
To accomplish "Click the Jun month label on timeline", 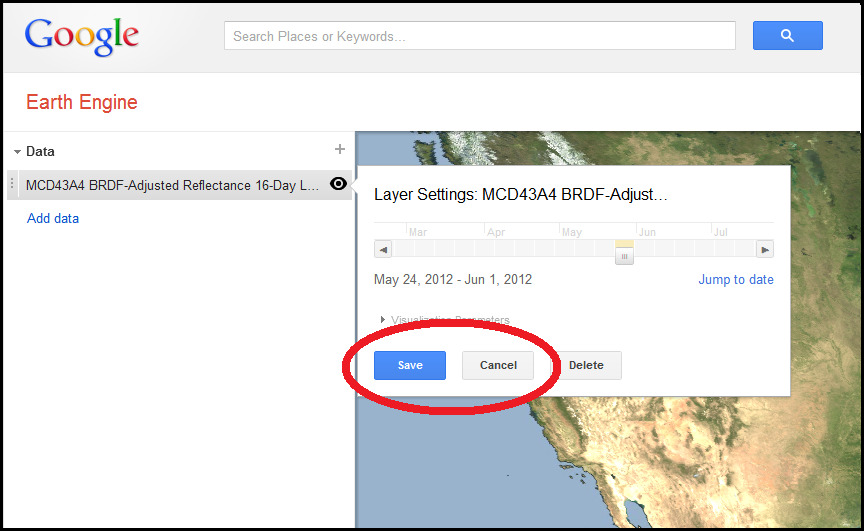I will point(647,232).
